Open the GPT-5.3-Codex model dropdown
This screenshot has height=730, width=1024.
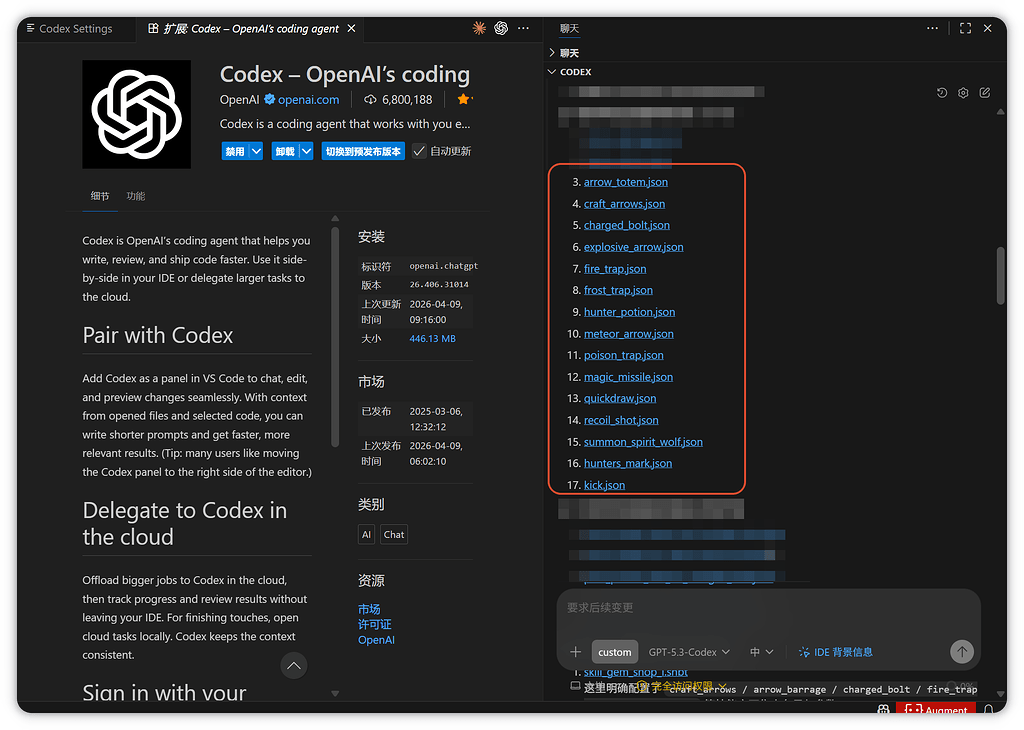(689, 652)
